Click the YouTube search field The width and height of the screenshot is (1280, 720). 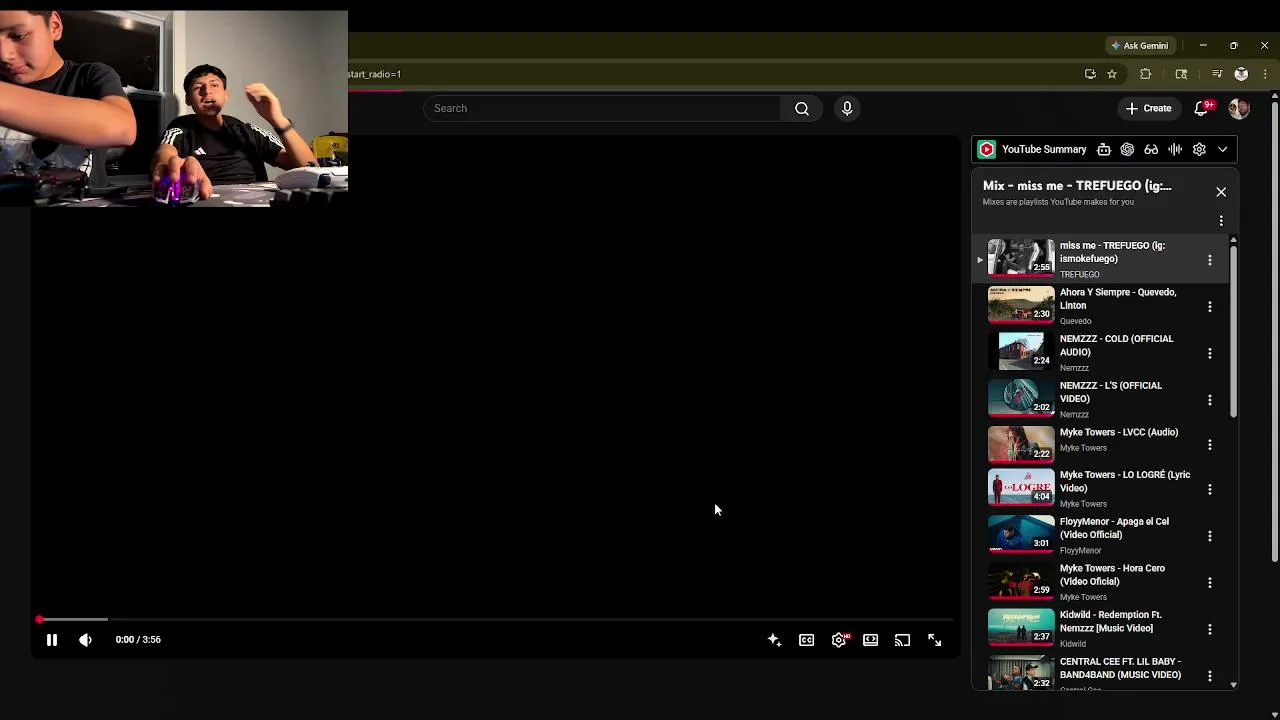pyautogui.click(x=602, y=108)
